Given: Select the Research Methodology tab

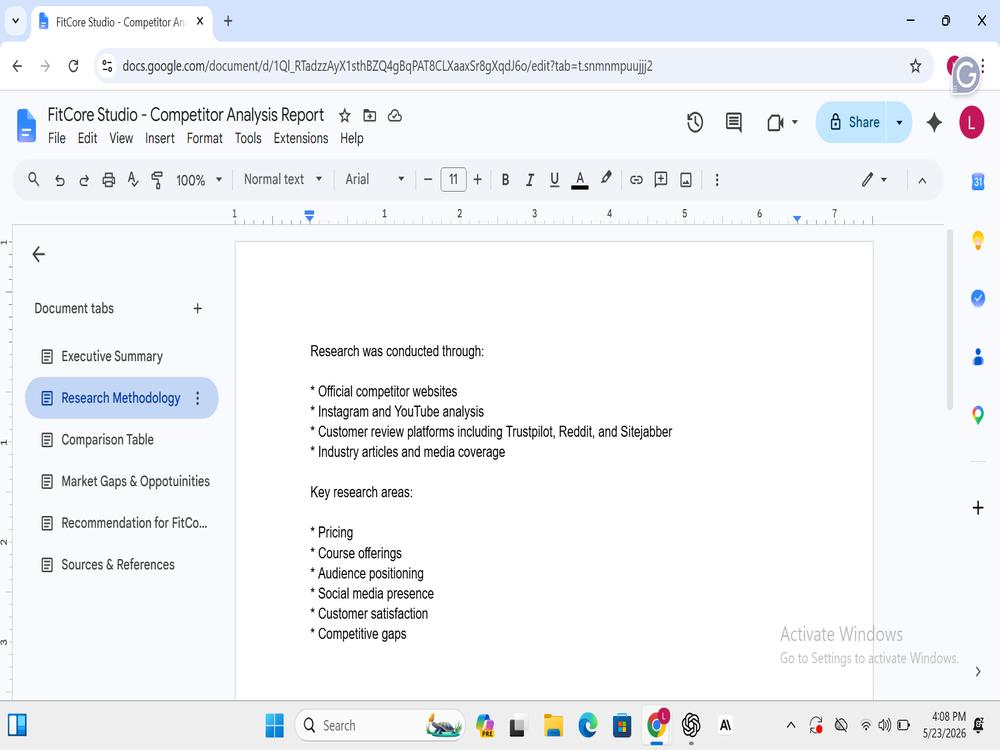Looking at the screenshot, I should pos(122,398).
